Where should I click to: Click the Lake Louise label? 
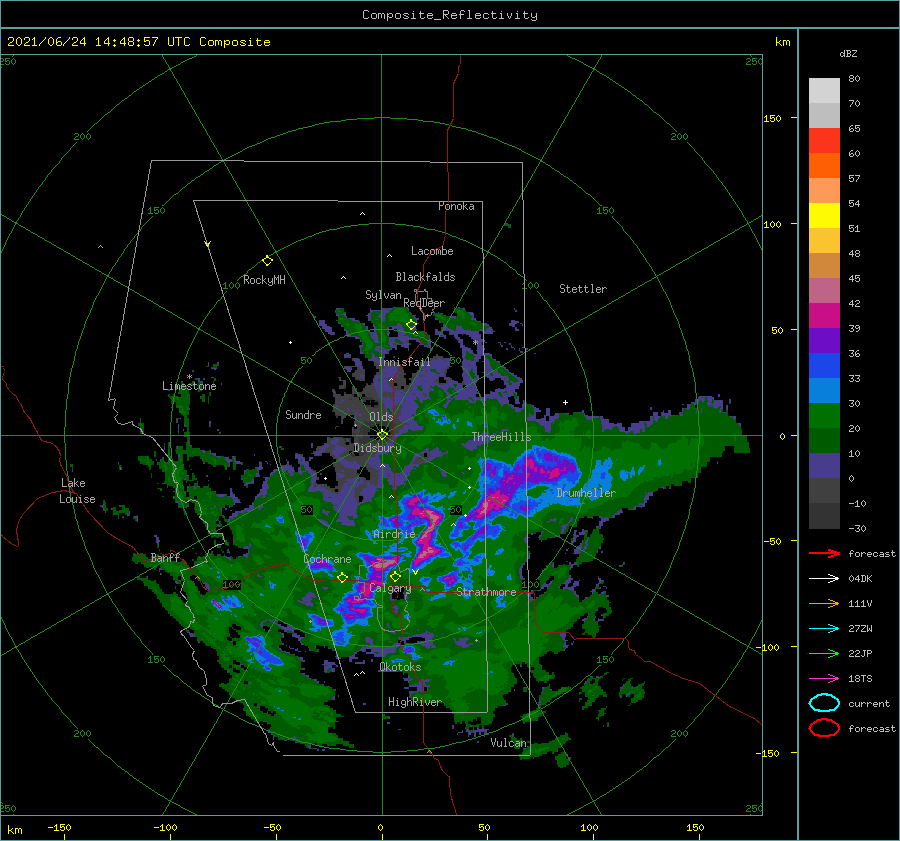coord(77,491)
